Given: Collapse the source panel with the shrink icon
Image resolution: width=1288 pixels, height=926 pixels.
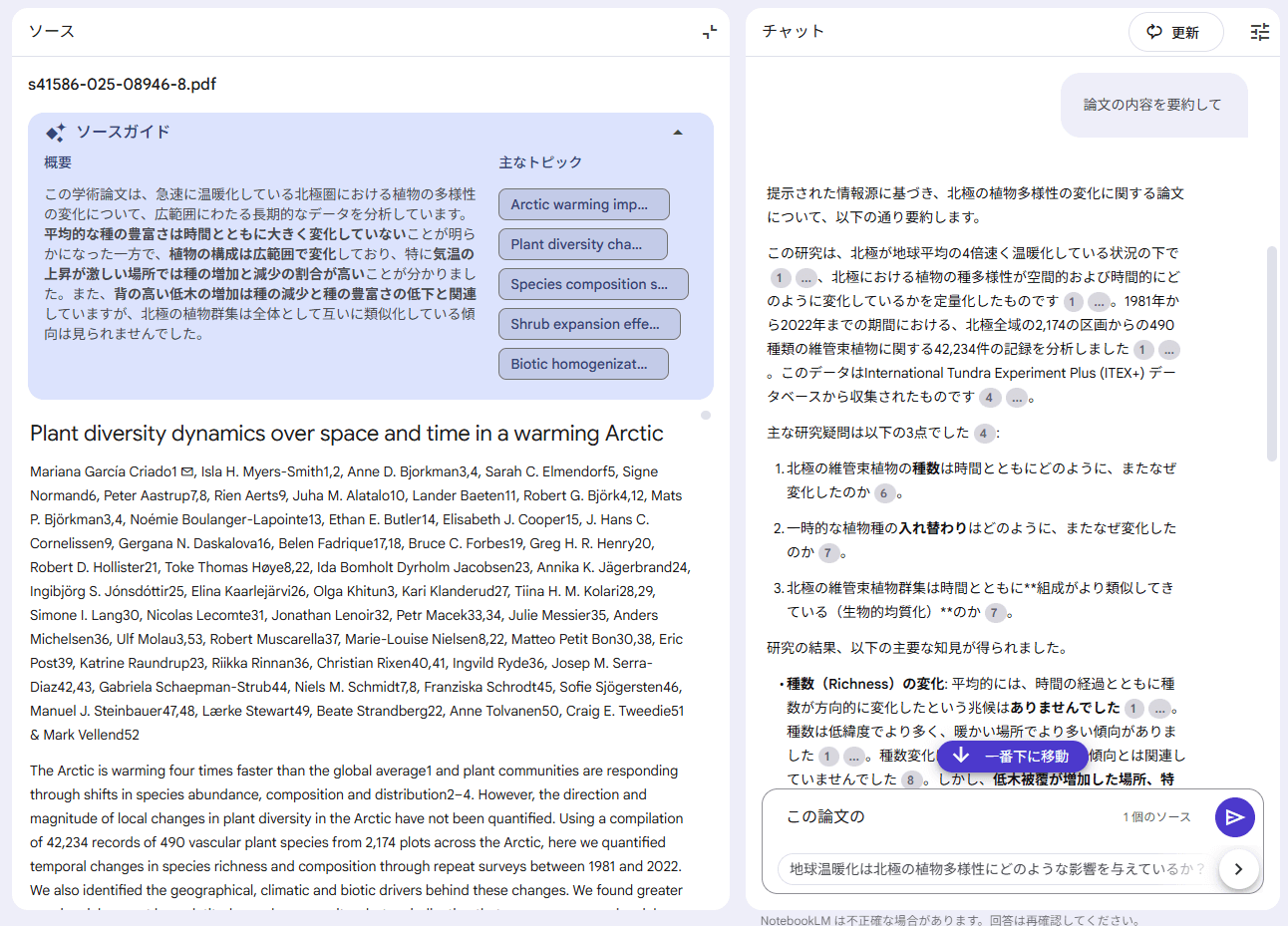Looking at the screenshot, I should click(709, 32).
